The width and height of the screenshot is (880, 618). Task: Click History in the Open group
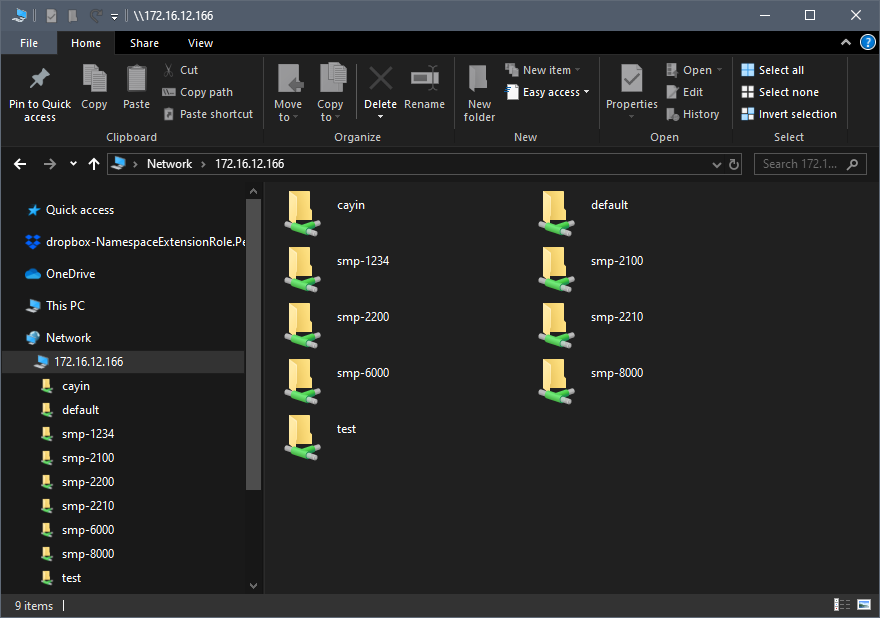point(693,114)
